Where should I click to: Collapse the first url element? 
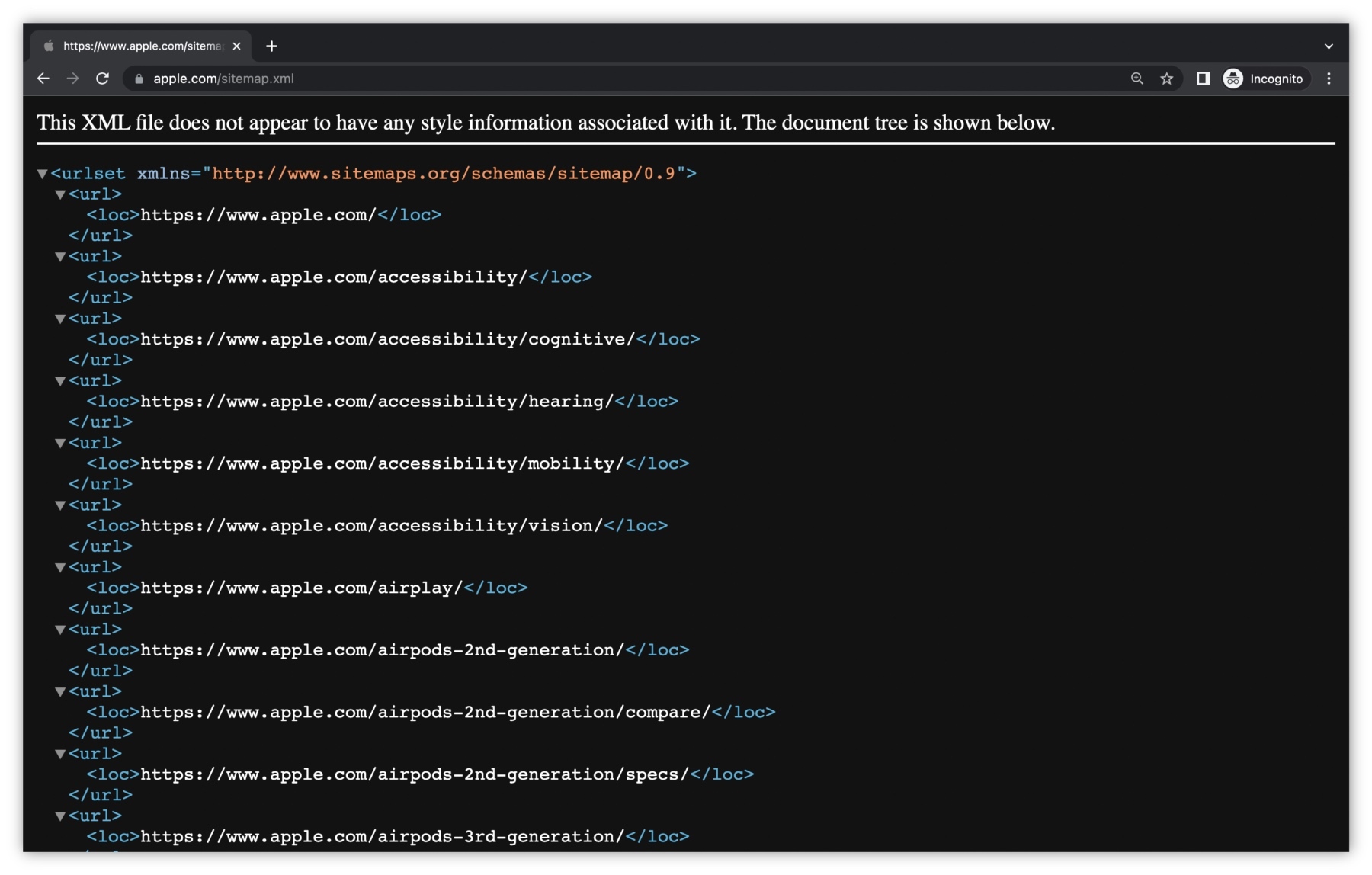click(60, 194)
